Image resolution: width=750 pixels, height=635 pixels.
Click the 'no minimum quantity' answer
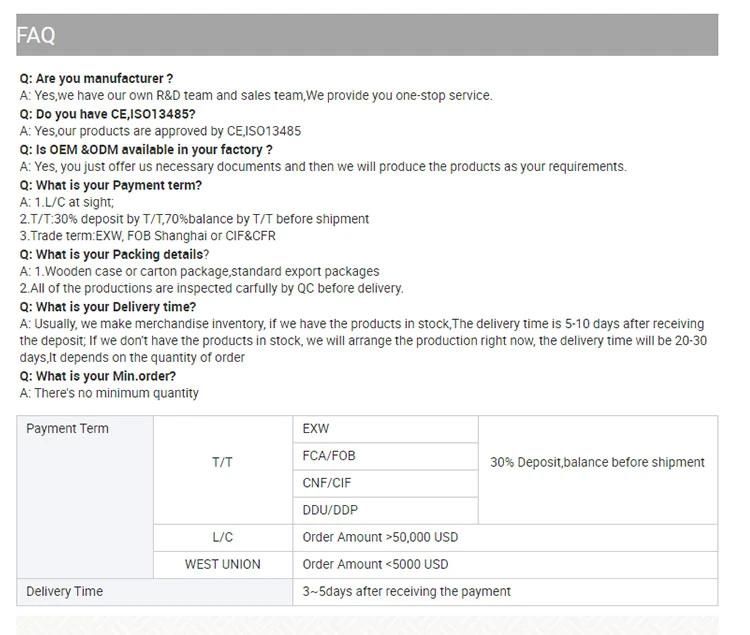pos(109,393)
